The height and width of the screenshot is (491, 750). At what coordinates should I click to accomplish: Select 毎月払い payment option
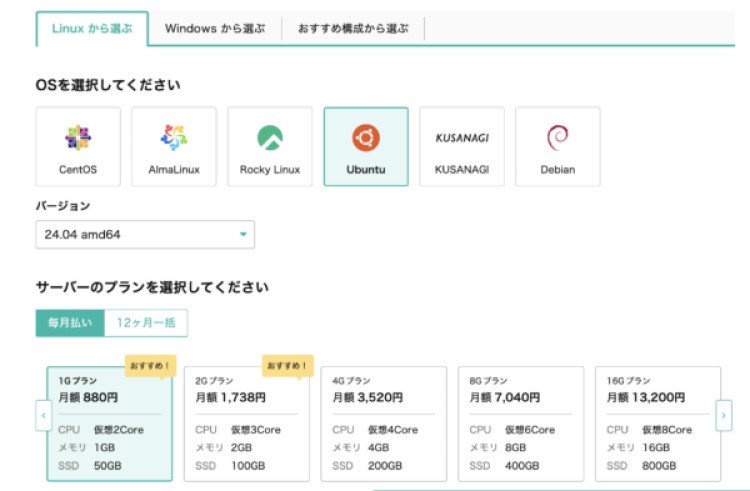tap(70, 323)
